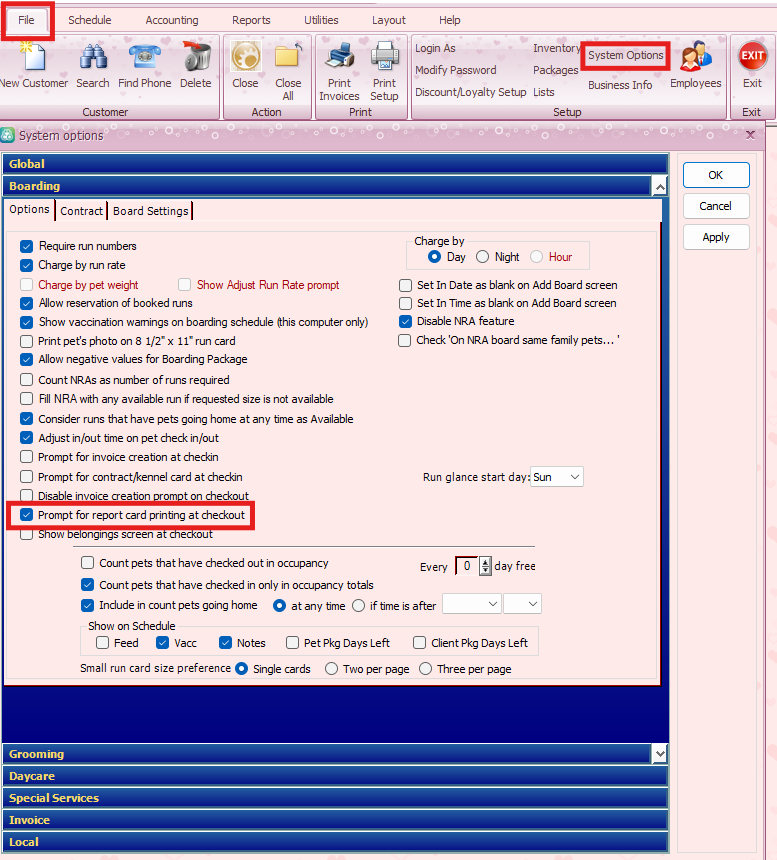Check Set In Date as blank option
The height and width of the screenshot is (860, 777).
click(x=405, y=285)
